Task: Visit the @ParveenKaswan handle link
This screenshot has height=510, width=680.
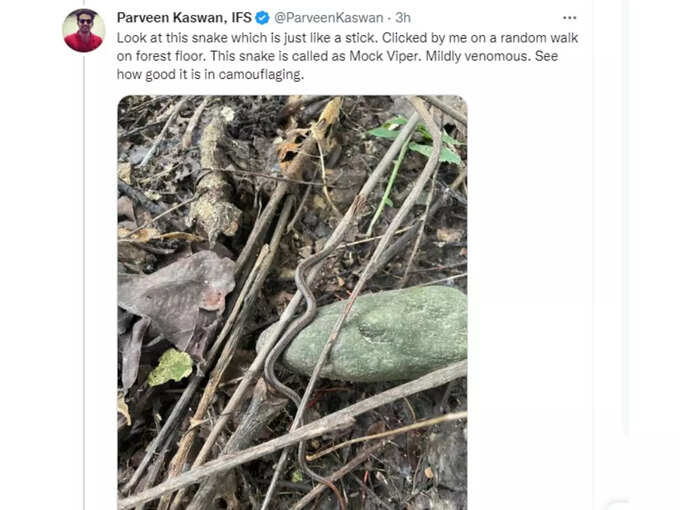Action: 329,18
